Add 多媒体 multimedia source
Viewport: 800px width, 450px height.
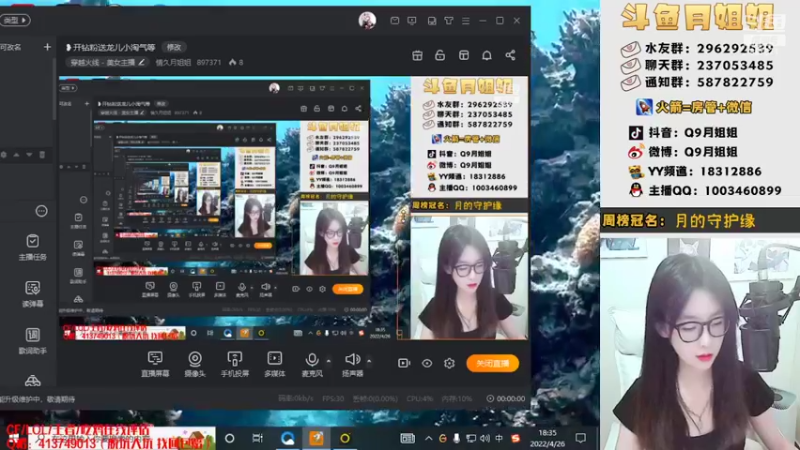pyautogui.click(x=274, y=364)
